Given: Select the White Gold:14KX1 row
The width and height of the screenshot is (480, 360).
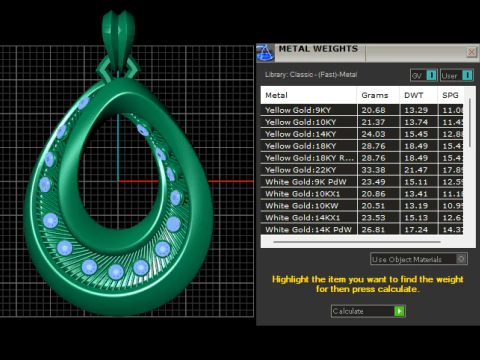Looking at the screenshot, I should pos(362,218).
